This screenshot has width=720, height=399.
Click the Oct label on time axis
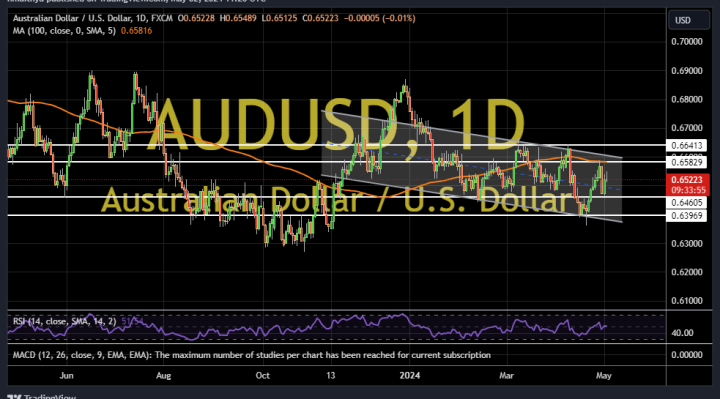point(263,376)
